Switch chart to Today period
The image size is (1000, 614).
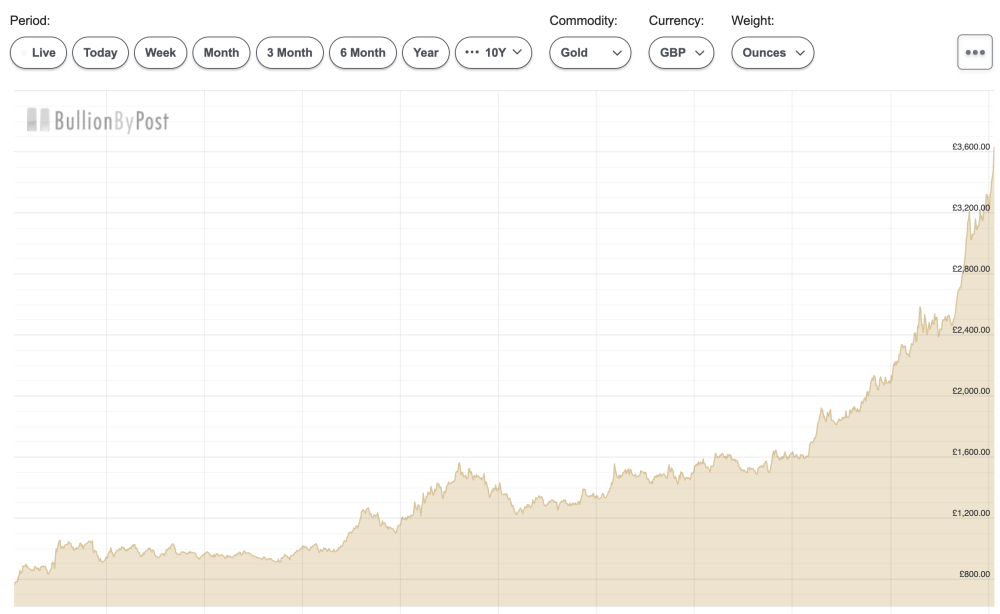click(x=100, y=53)
